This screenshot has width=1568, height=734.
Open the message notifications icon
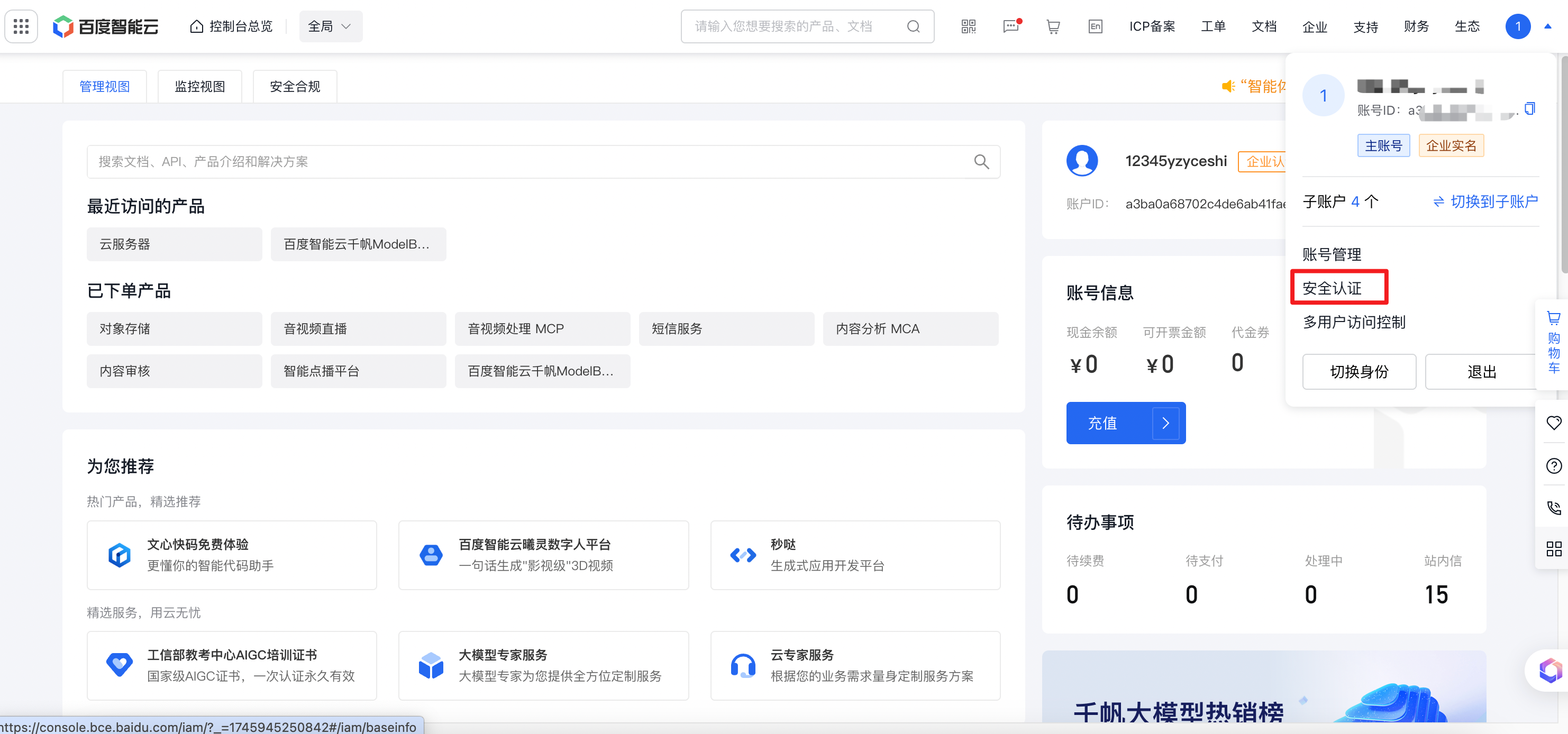pyautogui.click(x=1011, y=26)
